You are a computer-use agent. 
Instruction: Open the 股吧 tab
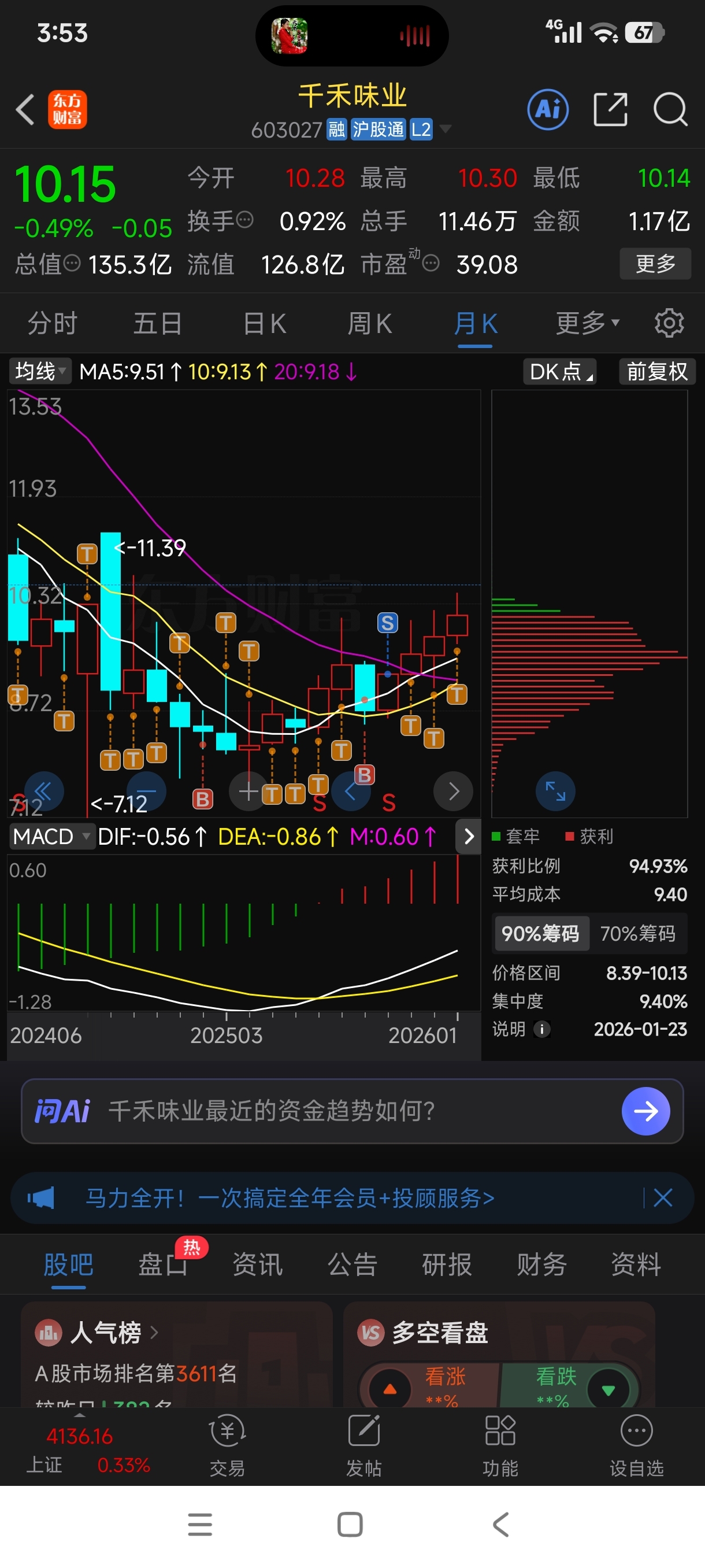[x=68, y=1264]
